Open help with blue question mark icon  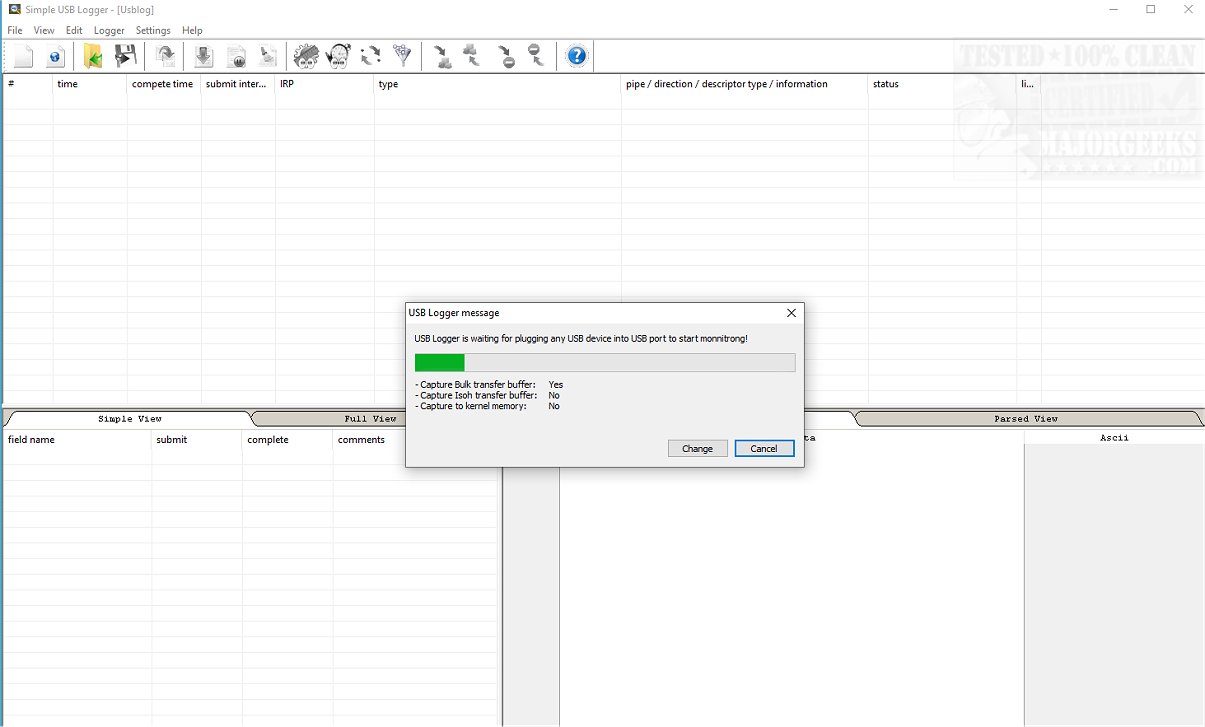[x=577, y=56]
